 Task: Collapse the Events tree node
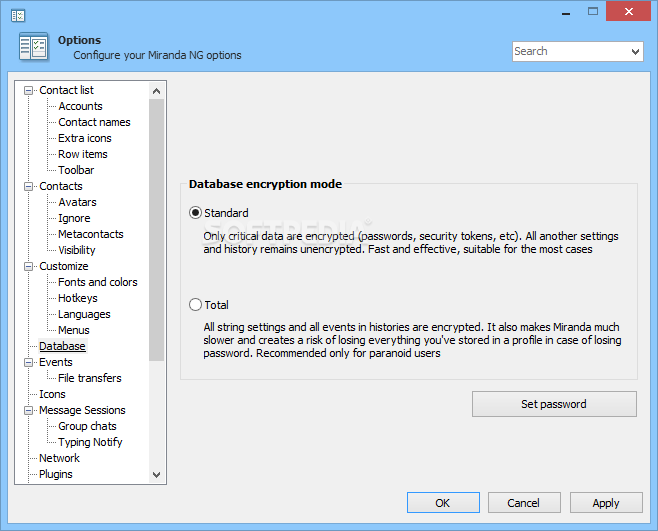click(x=28, y=362)
